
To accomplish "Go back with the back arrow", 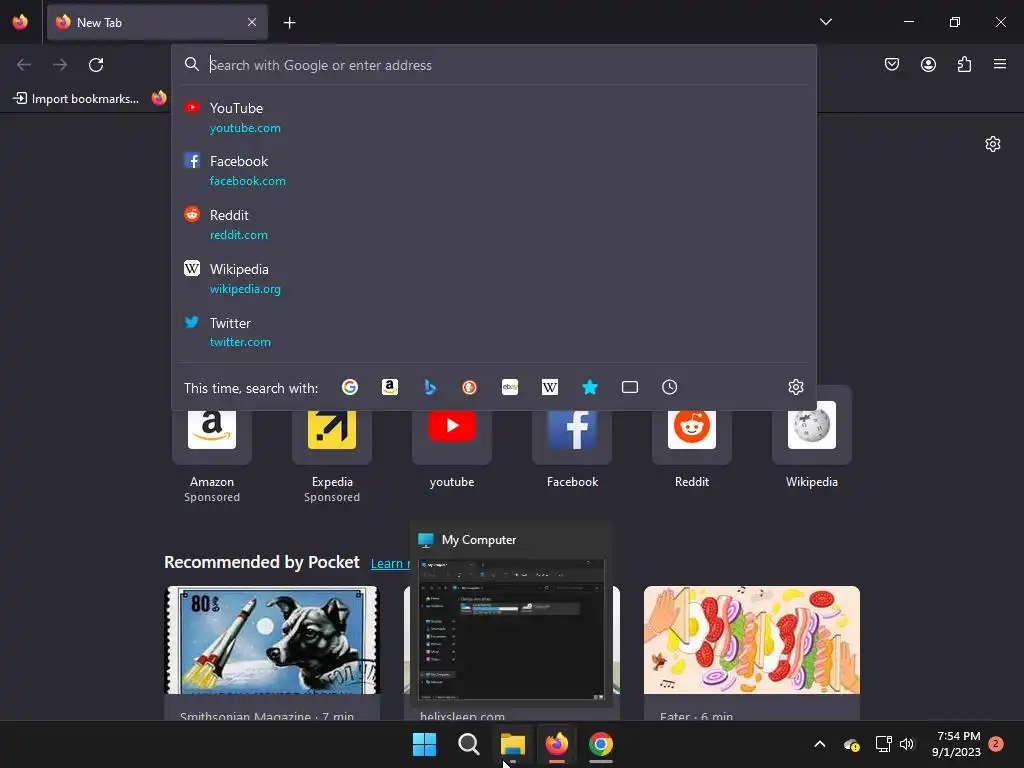I will tap(24, 65).
